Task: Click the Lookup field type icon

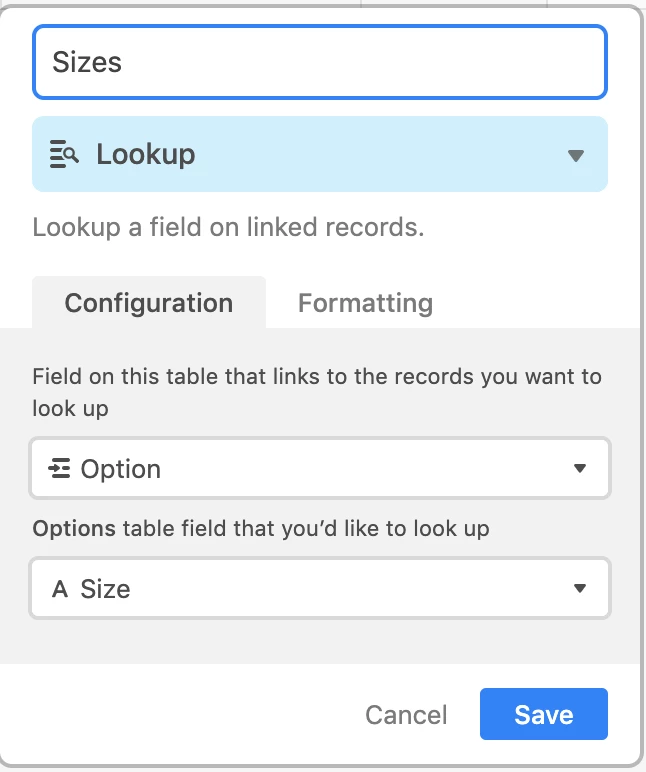Action: pos(64,155)
